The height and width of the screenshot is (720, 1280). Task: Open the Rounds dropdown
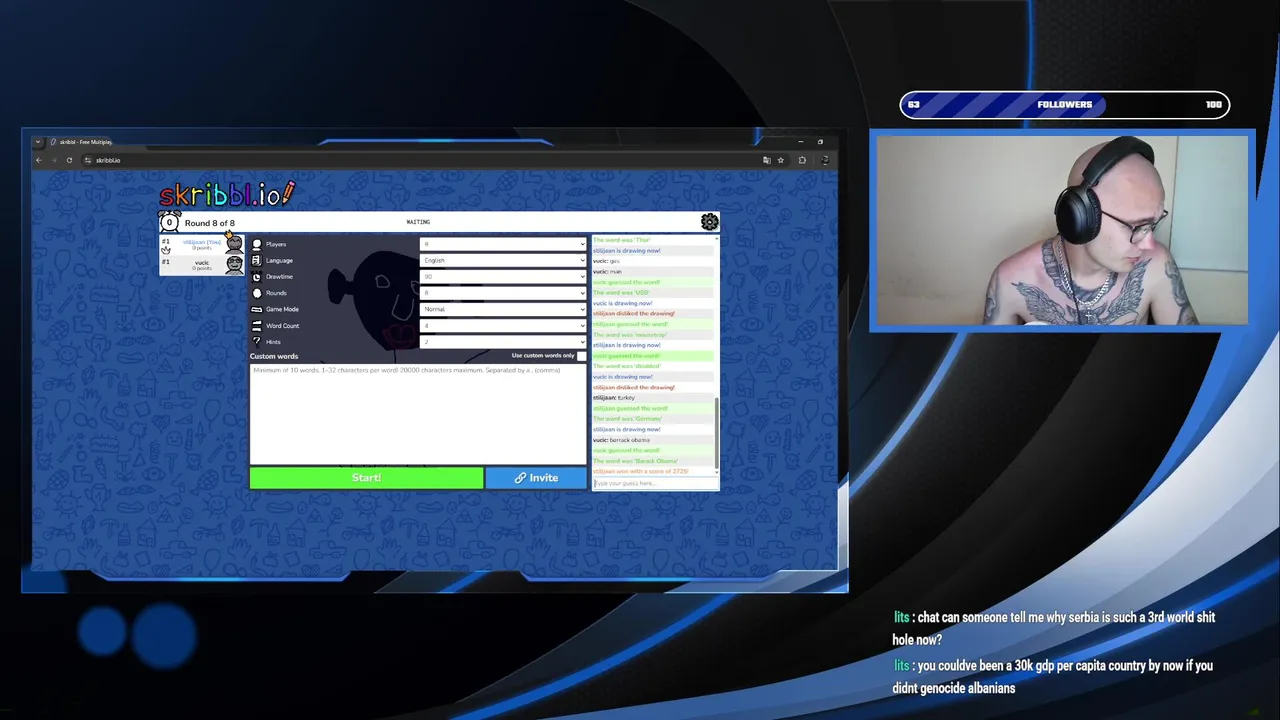click(503, 293)
